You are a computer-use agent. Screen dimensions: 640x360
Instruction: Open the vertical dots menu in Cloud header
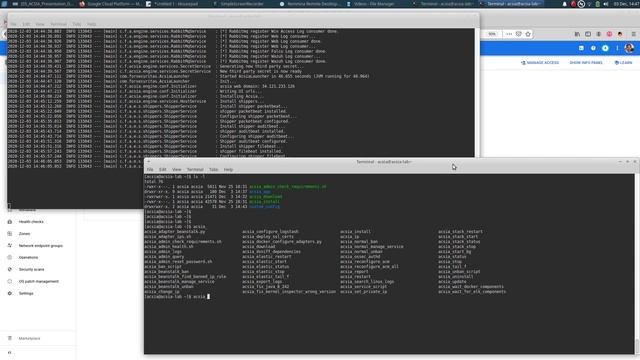click(x=617, y=48)
